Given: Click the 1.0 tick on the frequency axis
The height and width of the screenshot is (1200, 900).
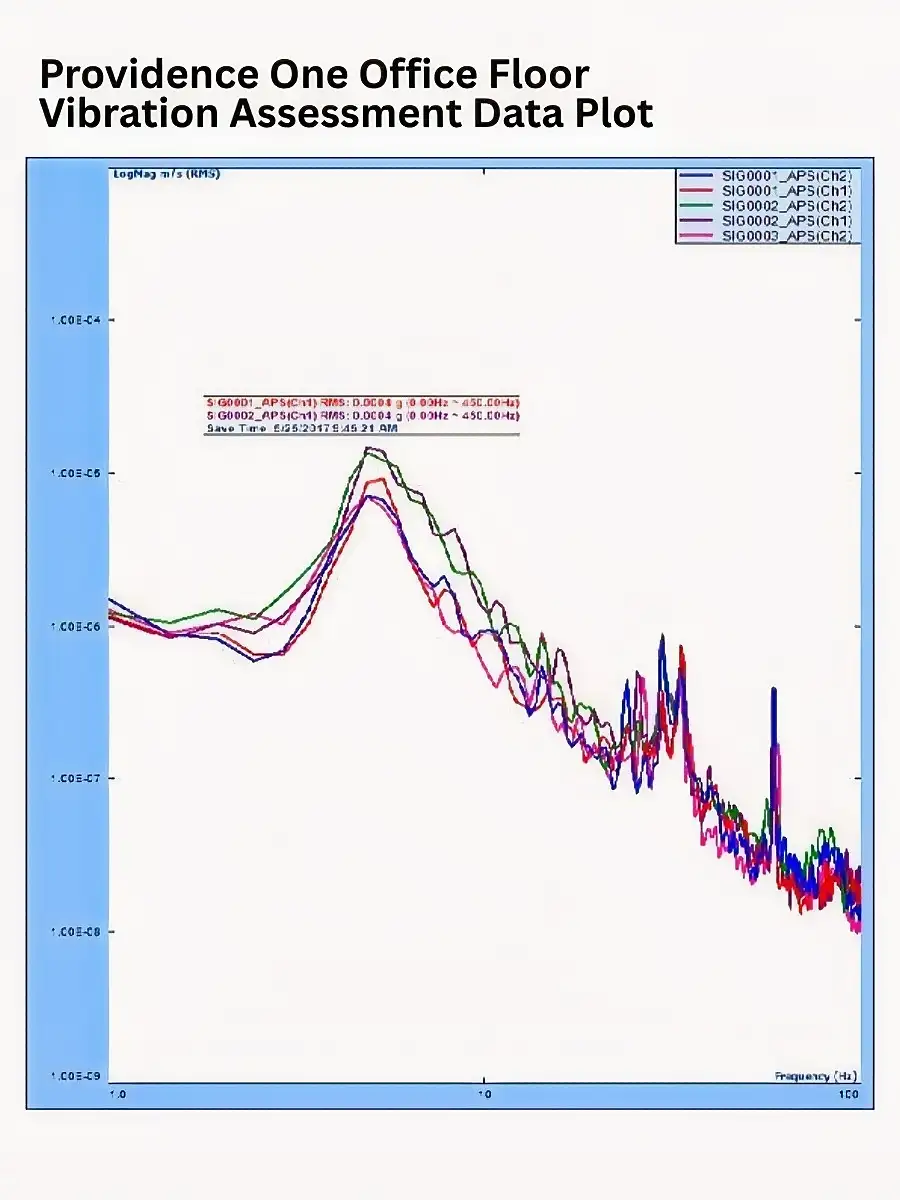Looking at the screenshot, I should tap(117, 1094).
